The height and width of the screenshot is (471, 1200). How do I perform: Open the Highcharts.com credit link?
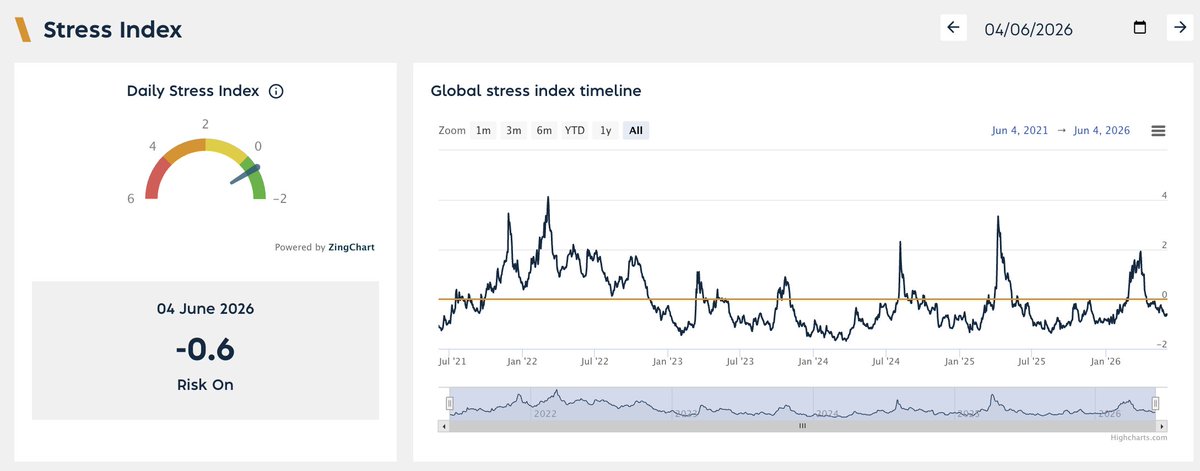(x=1138, y=437)
